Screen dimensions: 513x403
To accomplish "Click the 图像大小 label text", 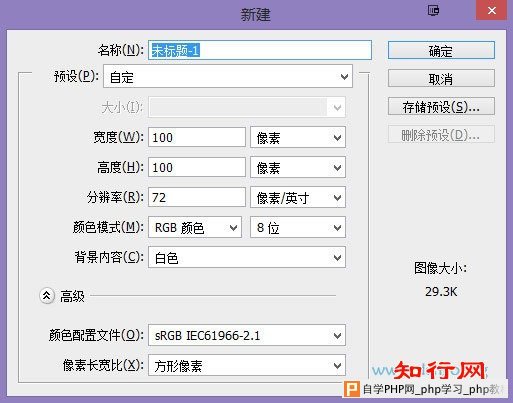I will click(x=440, y=268).
